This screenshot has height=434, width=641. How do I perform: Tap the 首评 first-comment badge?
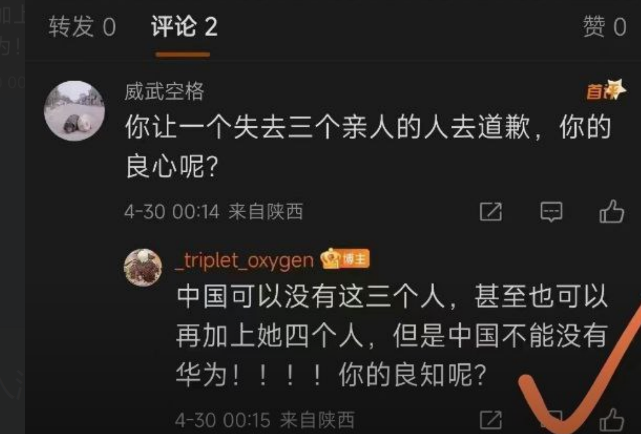click(605, 90)
